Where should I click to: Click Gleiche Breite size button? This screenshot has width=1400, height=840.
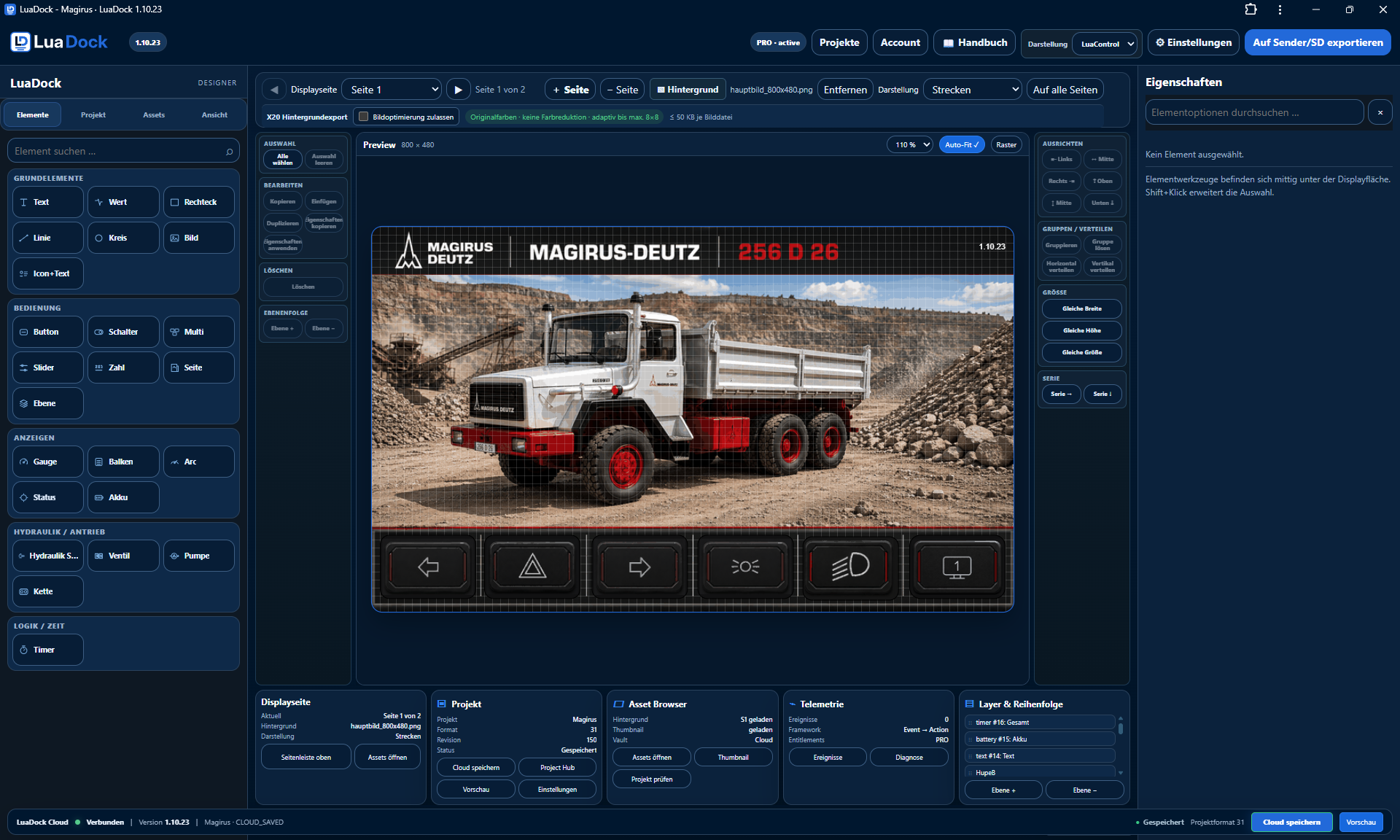pyautogui.click(x=1081, y=308)
